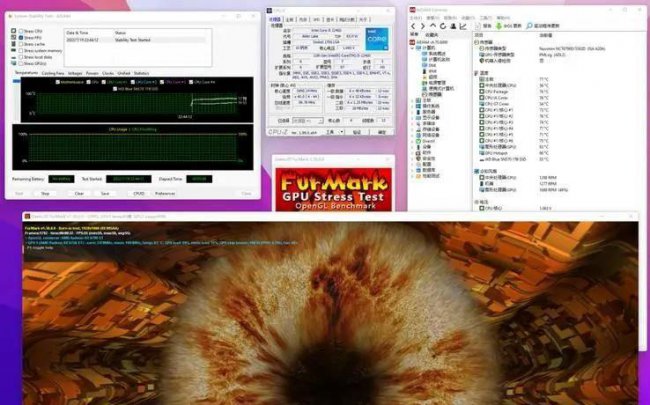
Task: Click the 验证 validate button in CPU-Z
Action: tap(357, 132)
